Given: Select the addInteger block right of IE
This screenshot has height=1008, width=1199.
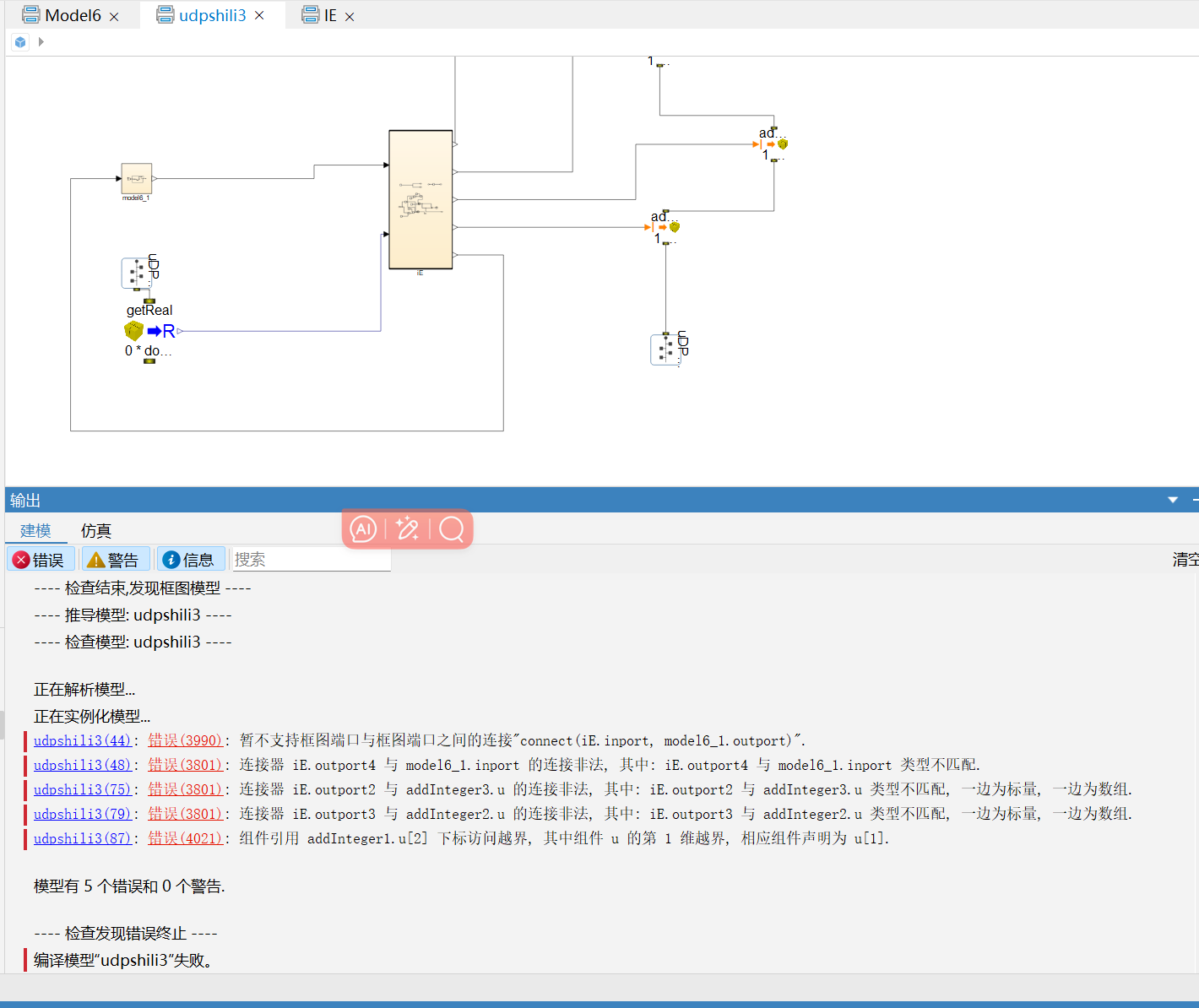Looking at the screenshot, I should point(665,227).
